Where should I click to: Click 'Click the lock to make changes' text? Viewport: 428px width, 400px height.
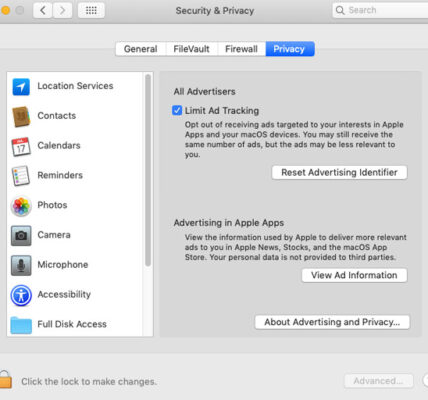89,381
